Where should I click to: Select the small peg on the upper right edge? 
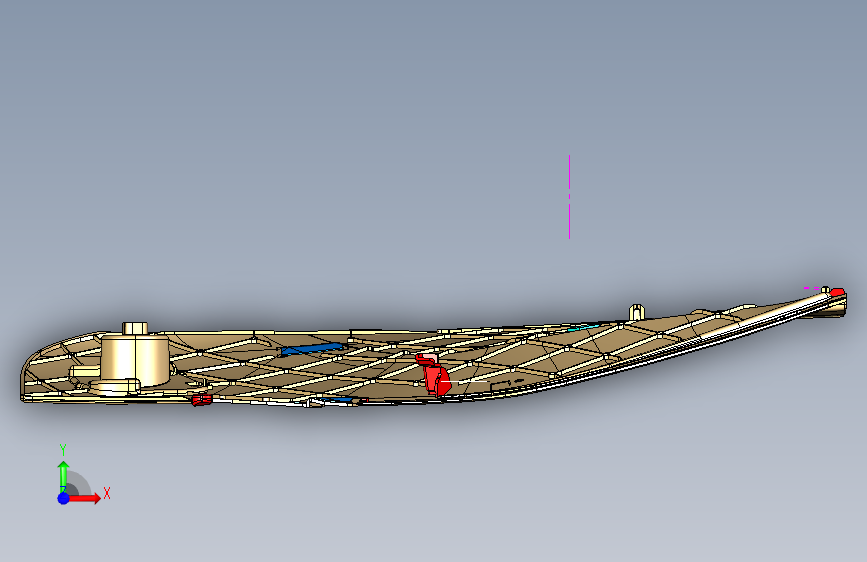(636, 311)
